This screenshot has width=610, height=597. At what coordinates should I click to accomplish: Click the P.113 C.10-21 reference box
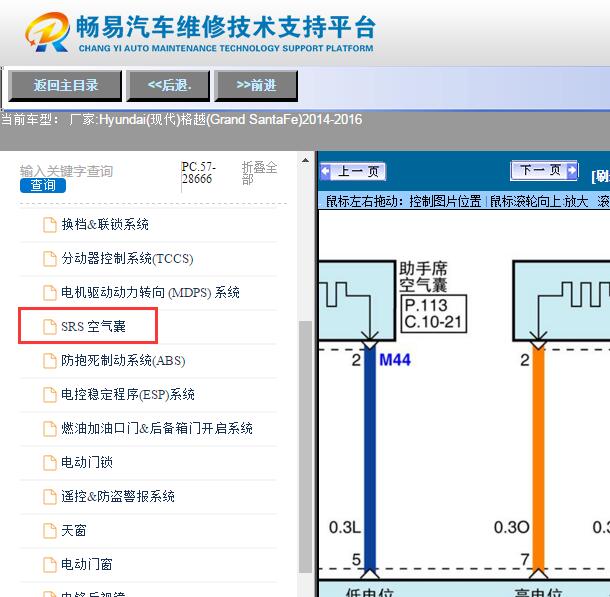pos(433,314)
